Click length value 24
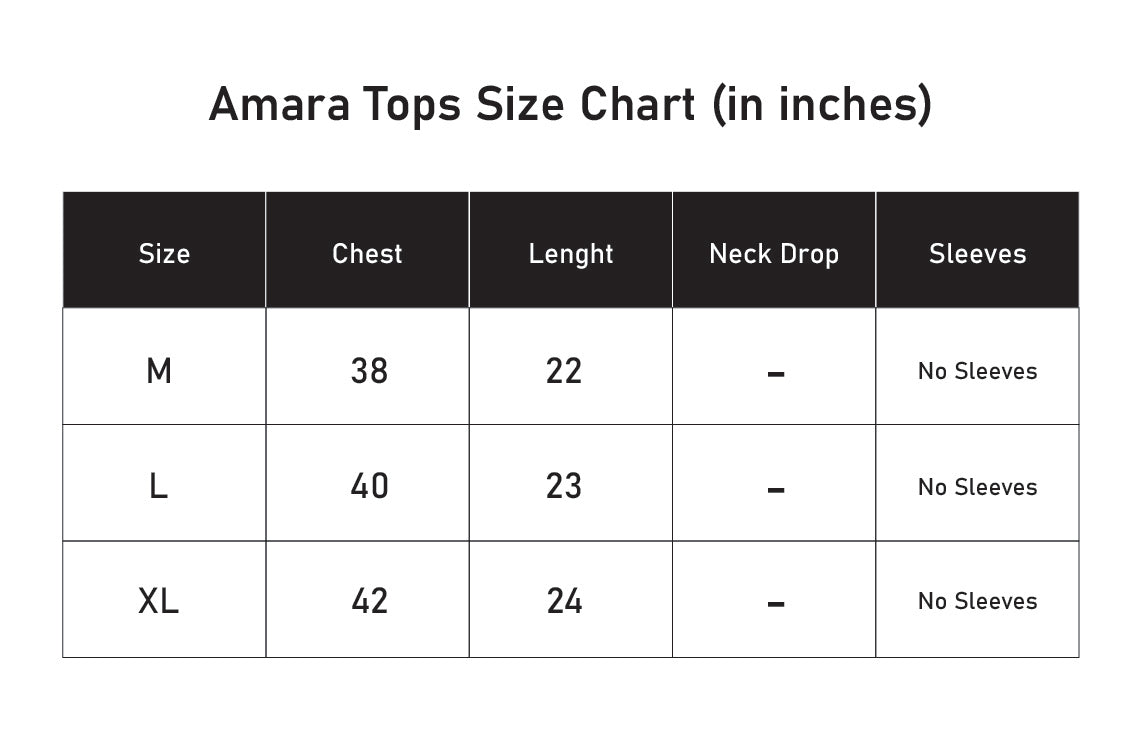The width and height of the screenshot is (1142, 742). tap(564, 601)
